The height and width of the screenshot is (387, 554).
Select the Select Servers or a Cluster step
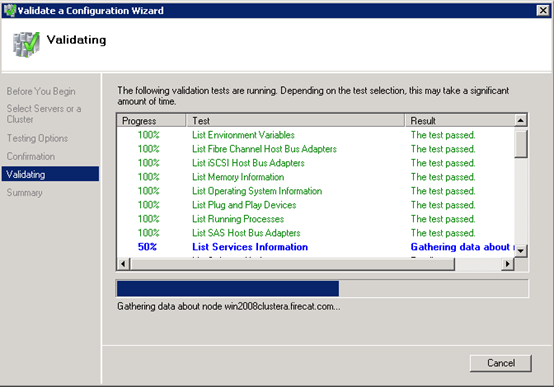44,114
